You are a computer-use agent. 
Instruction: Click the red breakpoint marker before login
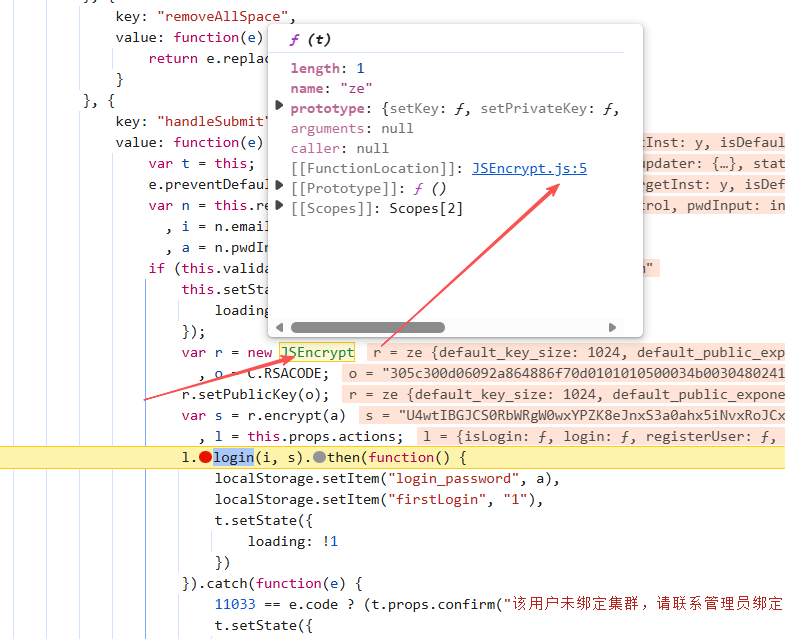click(205, 457)
